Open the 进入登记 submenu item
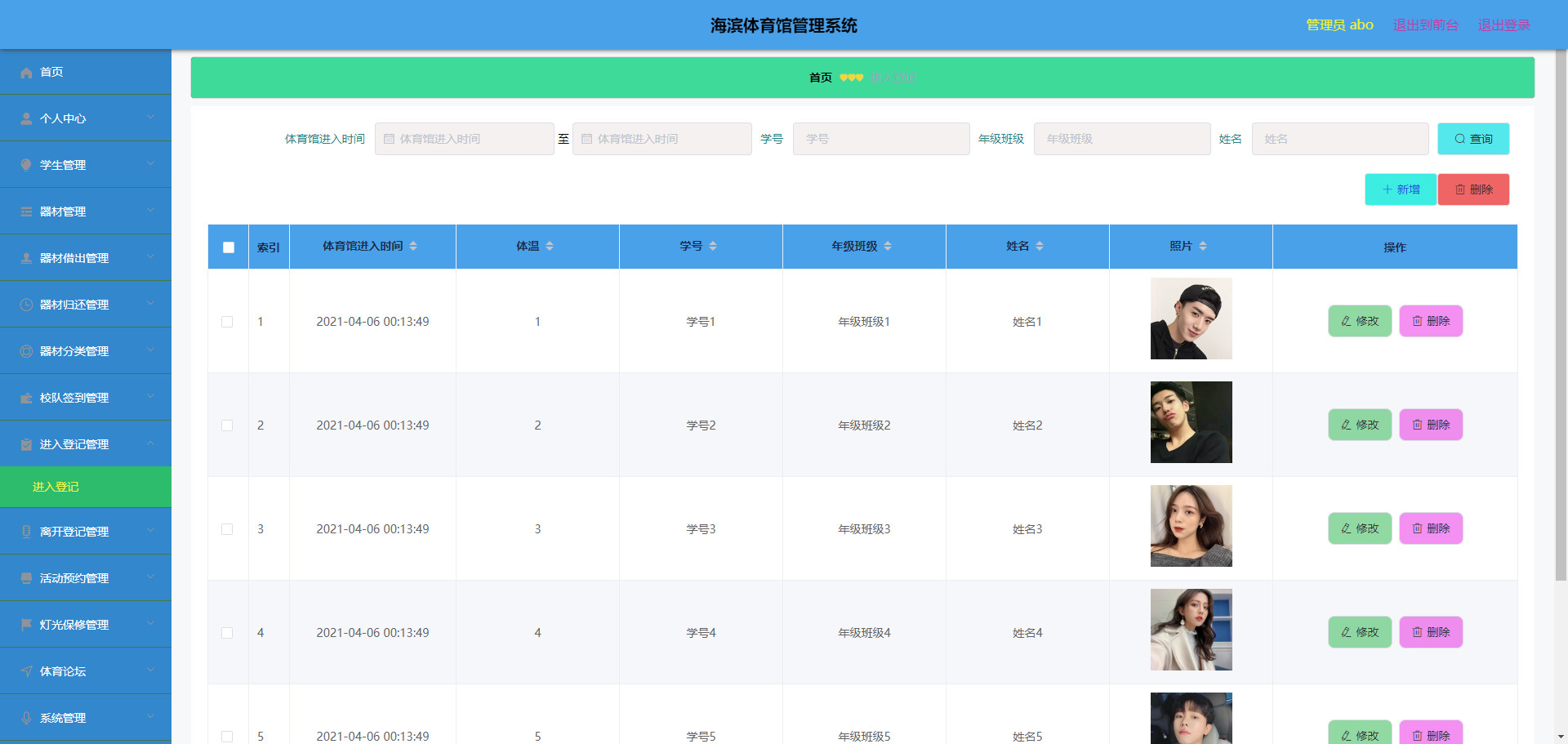This screenshot has height=744, width=1568. click(86, 488)
